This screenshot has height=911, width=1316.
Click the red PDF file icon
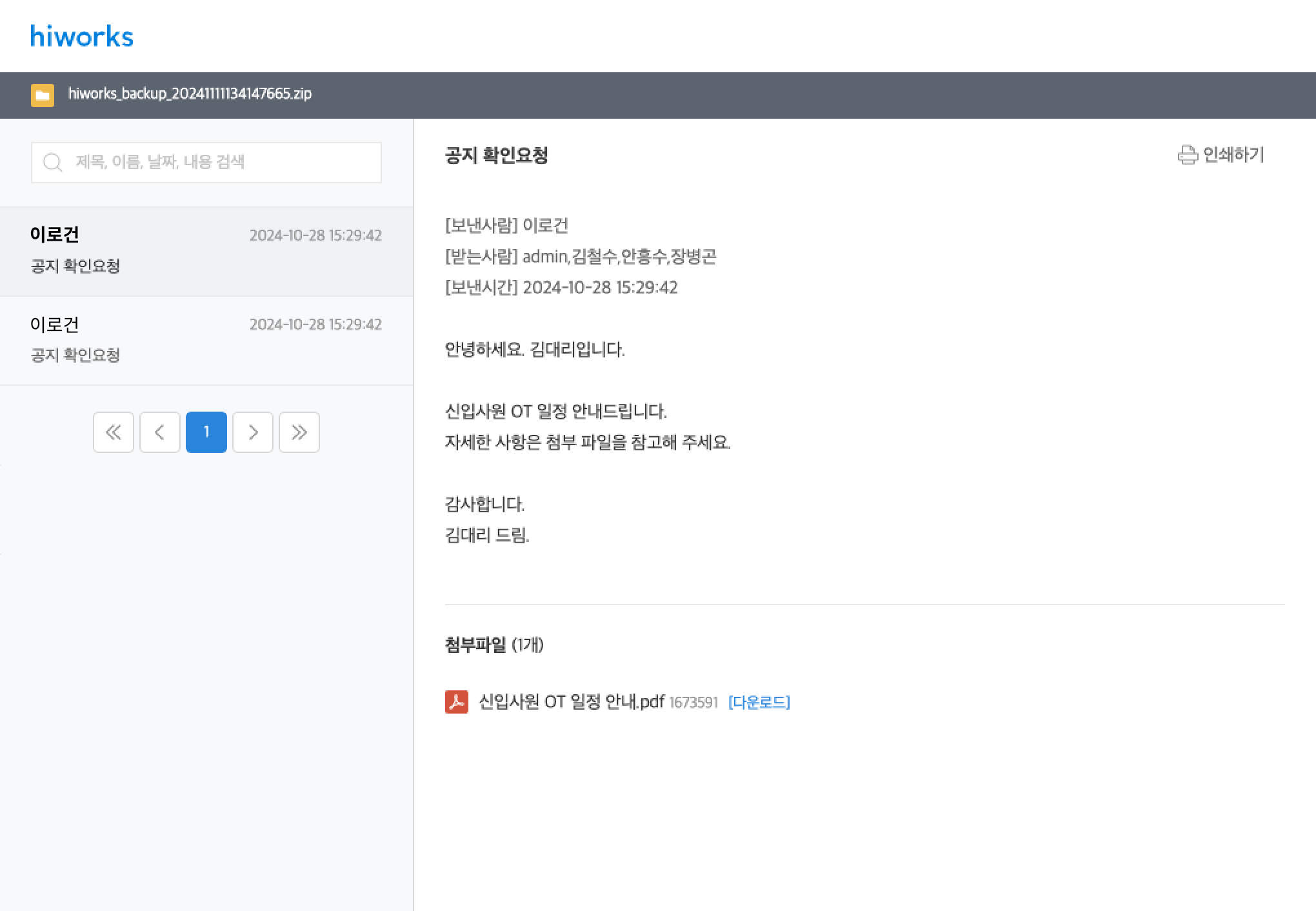coord(457,702)
